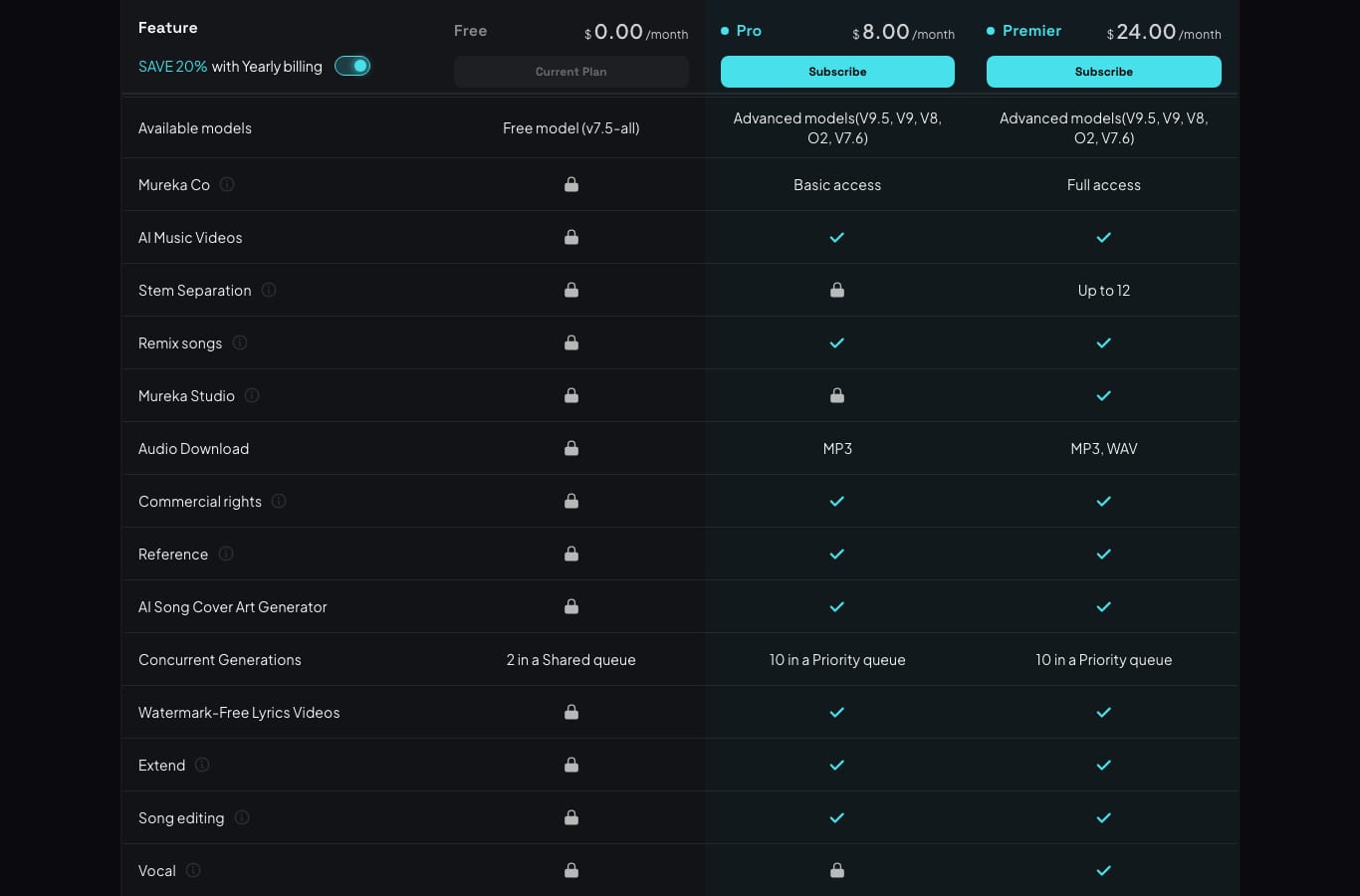This screenshot has width=1360, height=896.
Task: Click the "Free model (v7.5-all)" cell
Action: tap(570, 127)
